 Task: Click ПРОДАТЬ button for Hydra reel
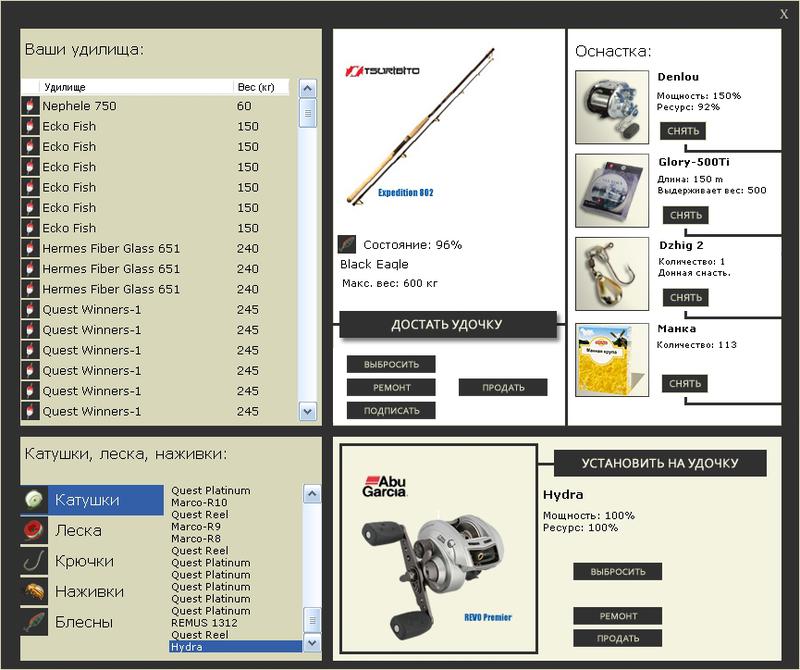617,638
